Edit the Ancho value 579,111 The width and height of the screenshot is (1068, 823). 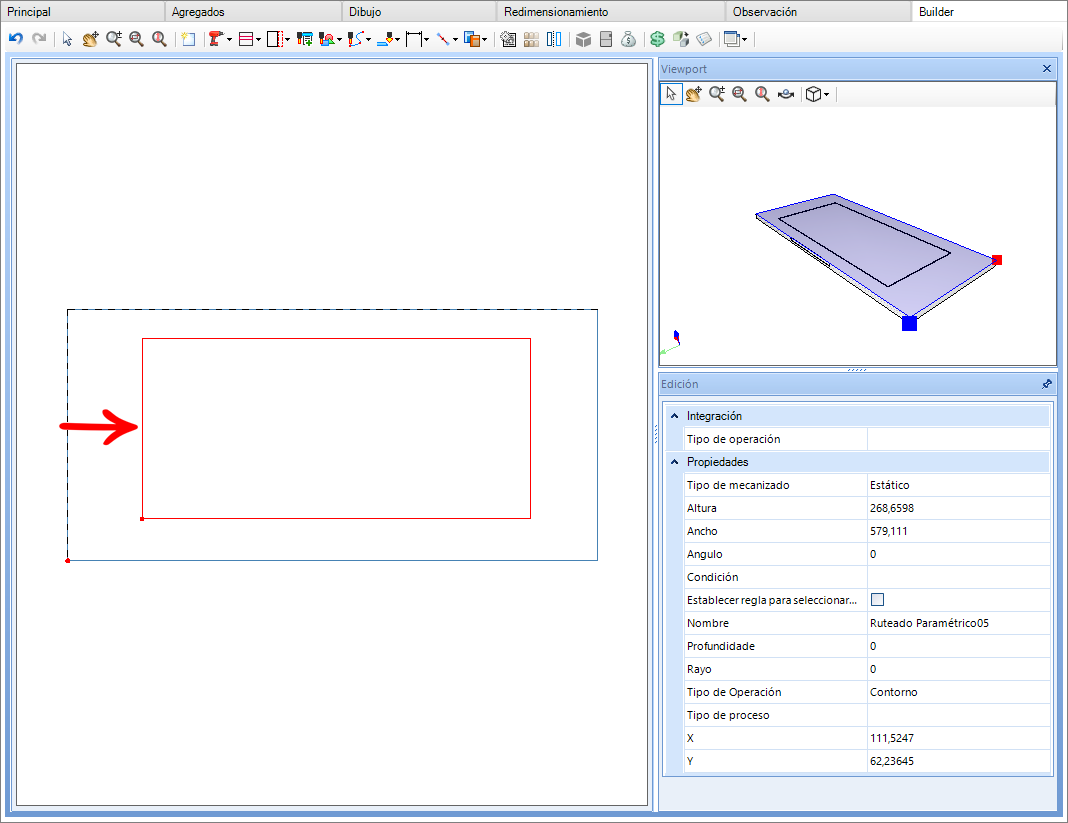tap(958, 531)
